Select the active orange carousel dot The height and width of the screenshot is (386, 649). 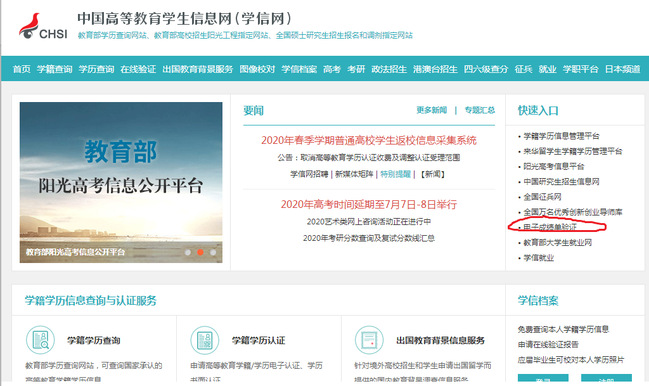(x=200, y=252)
